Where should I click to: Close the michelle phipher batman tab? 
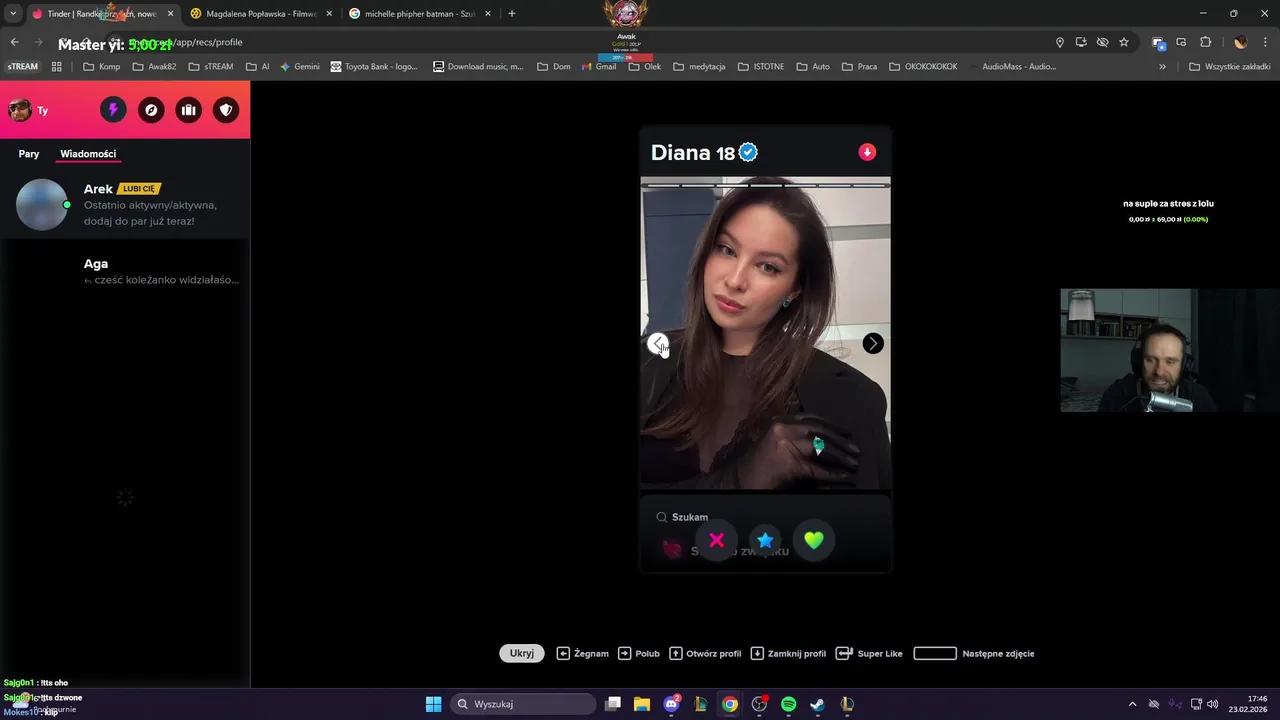tap(488, 14)
